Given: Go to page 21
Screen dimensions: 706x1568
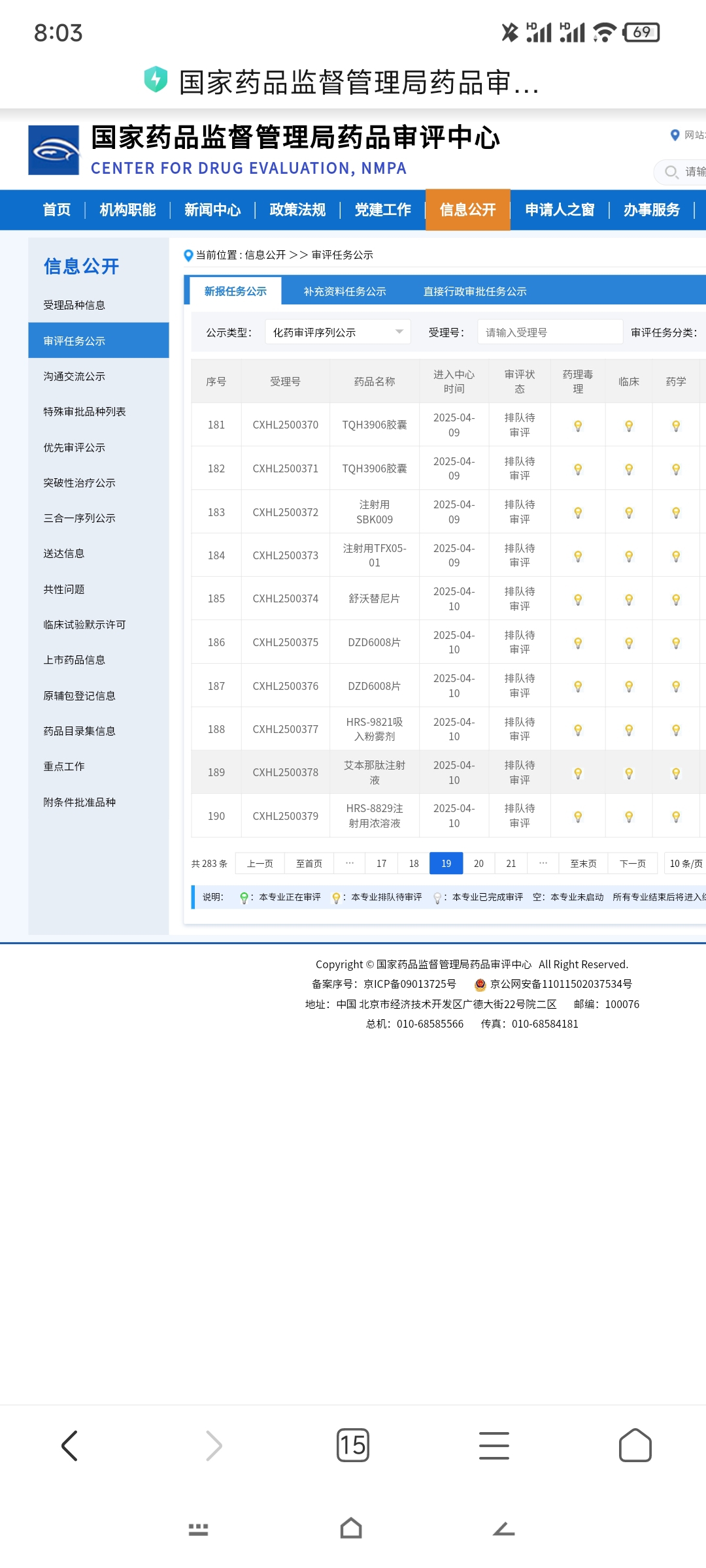Looking at the screenshot, I should 511,864.
